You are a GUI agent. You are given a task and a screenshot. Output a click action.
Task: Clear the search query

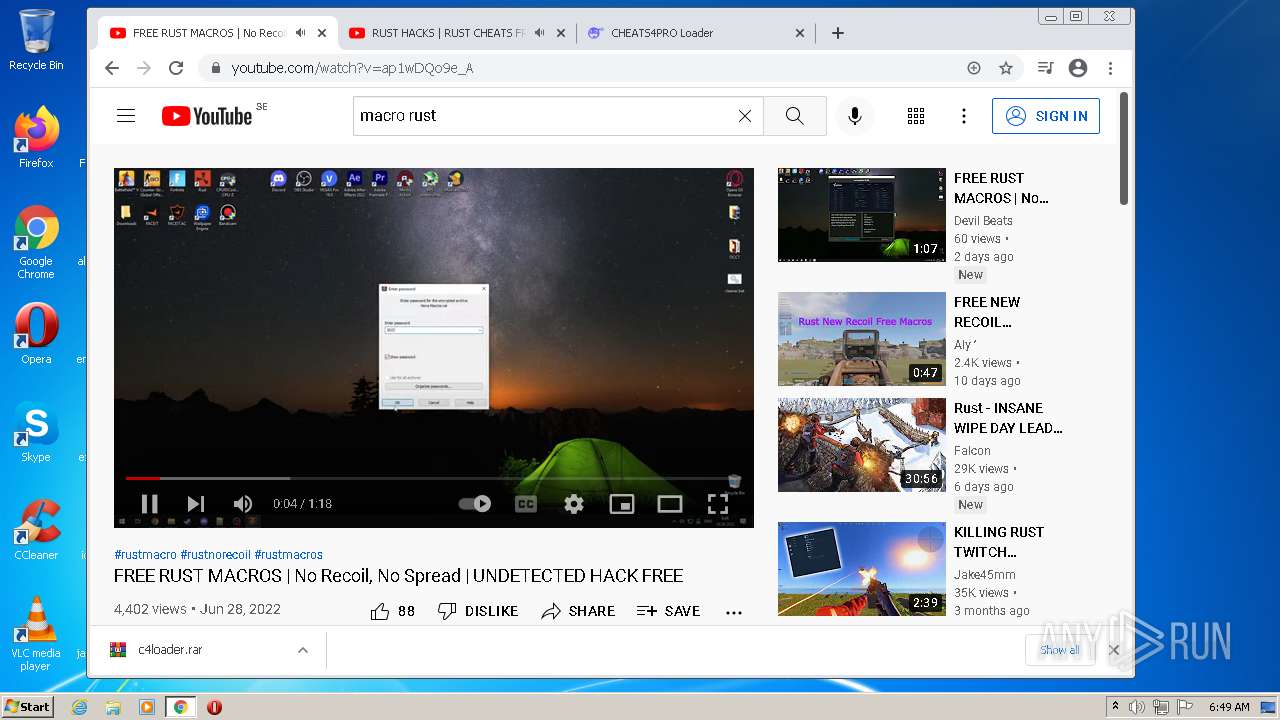point(745,116)
